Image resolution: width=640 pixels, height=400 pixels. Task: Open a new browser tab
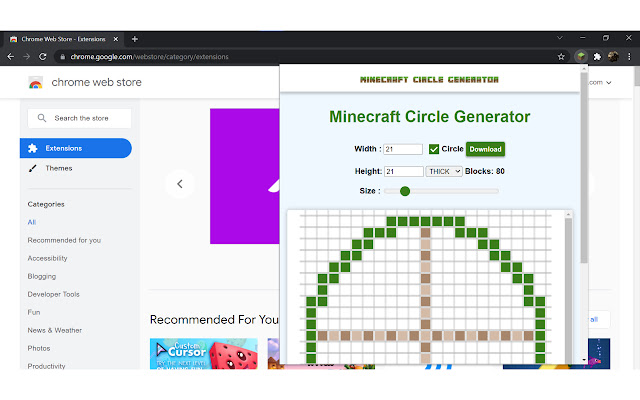[x=135, y=39]
